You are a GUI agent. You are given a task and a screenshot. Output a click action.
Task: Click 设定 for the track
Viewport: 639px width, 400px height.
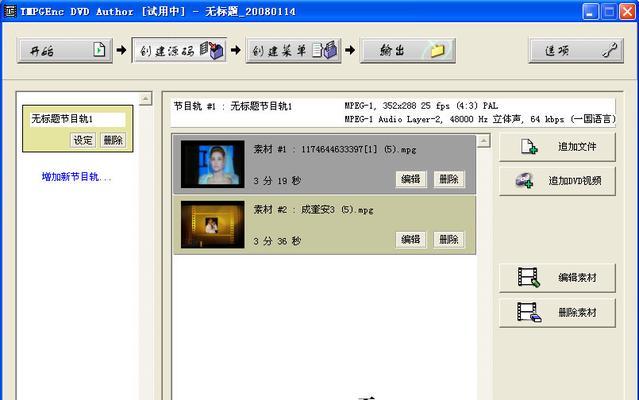[x=83, y=141]
